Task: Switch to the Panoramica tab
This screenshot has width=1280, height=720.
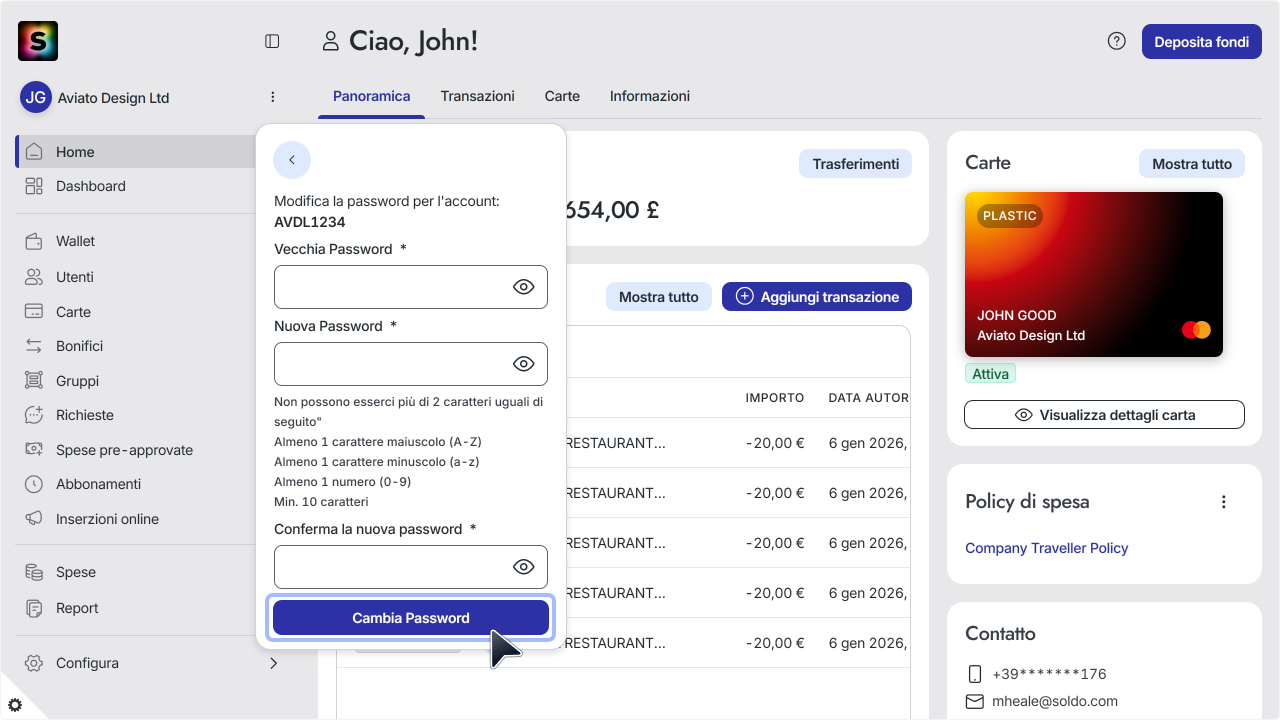Action: pyautogui.click(x=372, y=97)
